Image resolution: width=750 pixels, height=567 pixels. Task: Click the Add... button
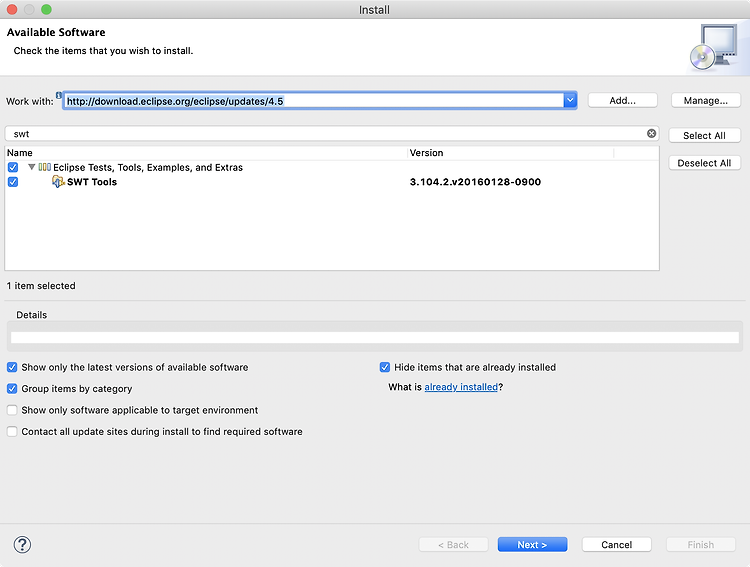[x=622, y=100]
